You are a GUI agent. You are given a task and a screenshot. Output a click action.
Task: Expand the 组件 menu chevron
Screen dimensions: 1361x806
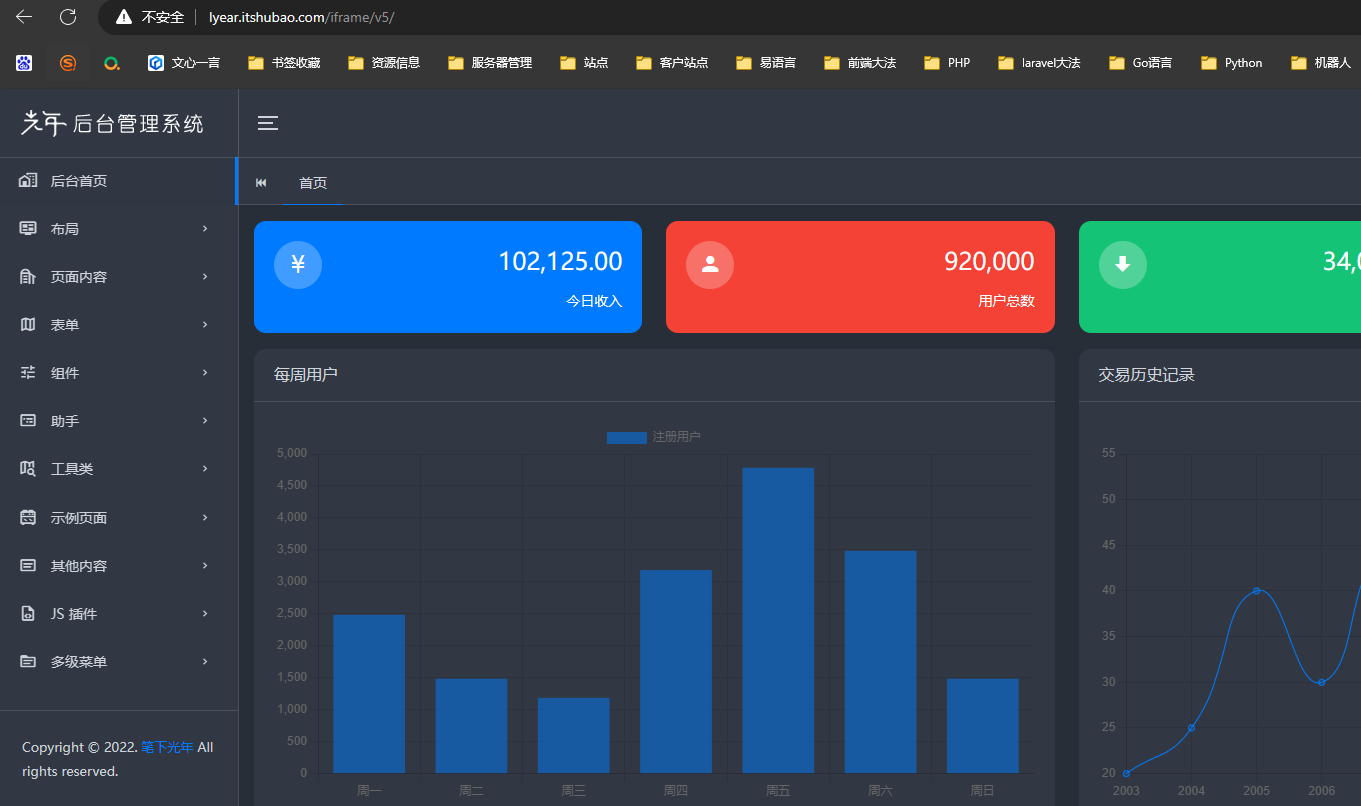click(205, 372)
